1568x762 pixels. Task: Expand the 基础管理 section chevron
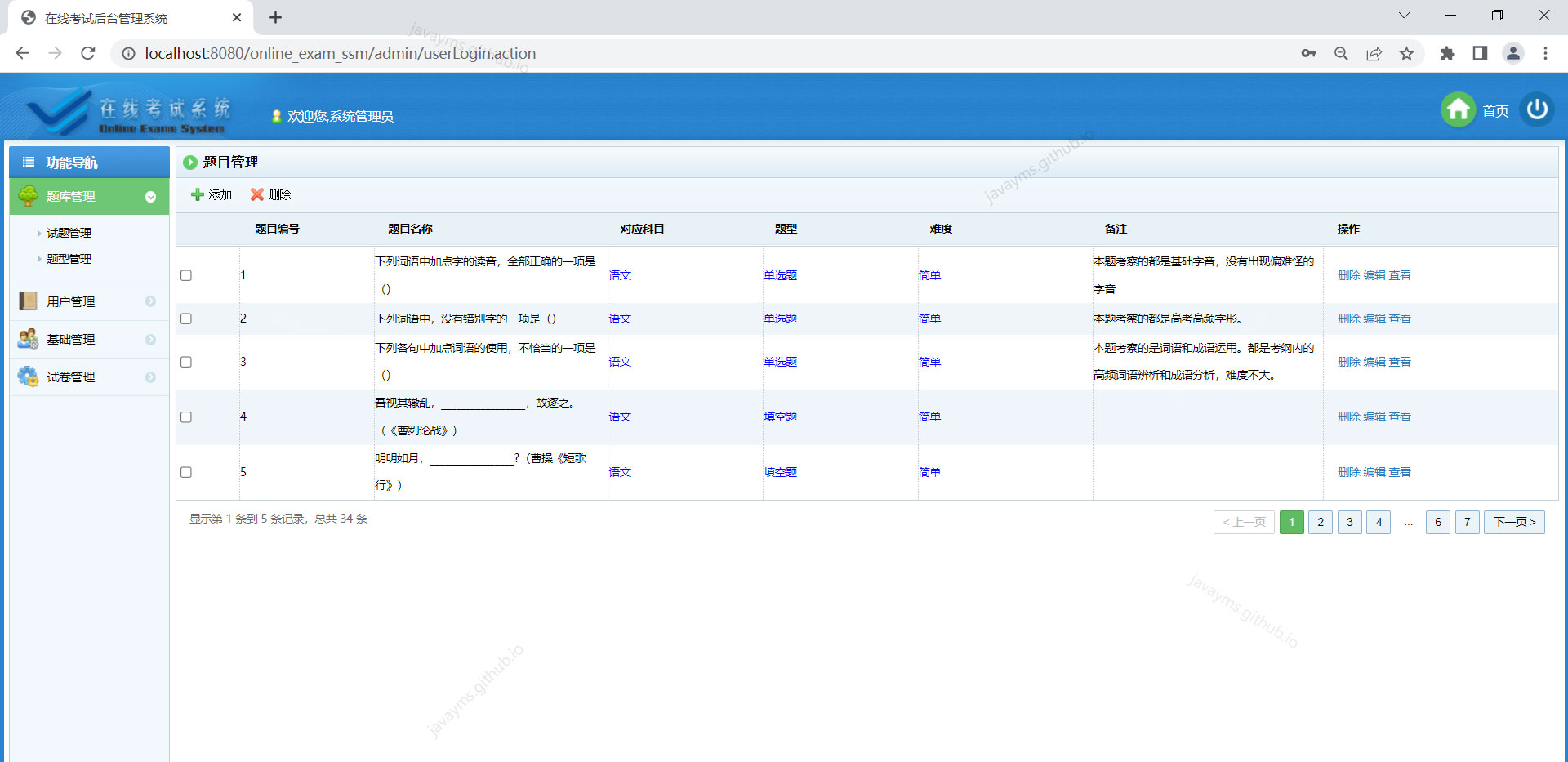(x=150, y=339)
